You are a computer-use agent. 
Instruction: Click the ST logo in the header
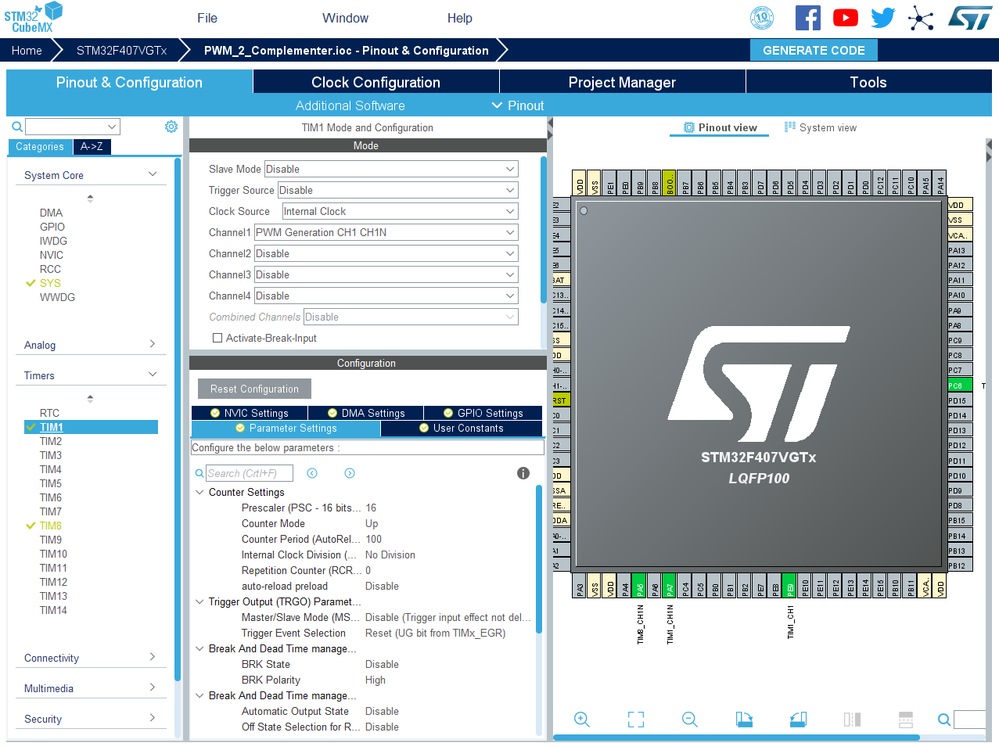970,18
